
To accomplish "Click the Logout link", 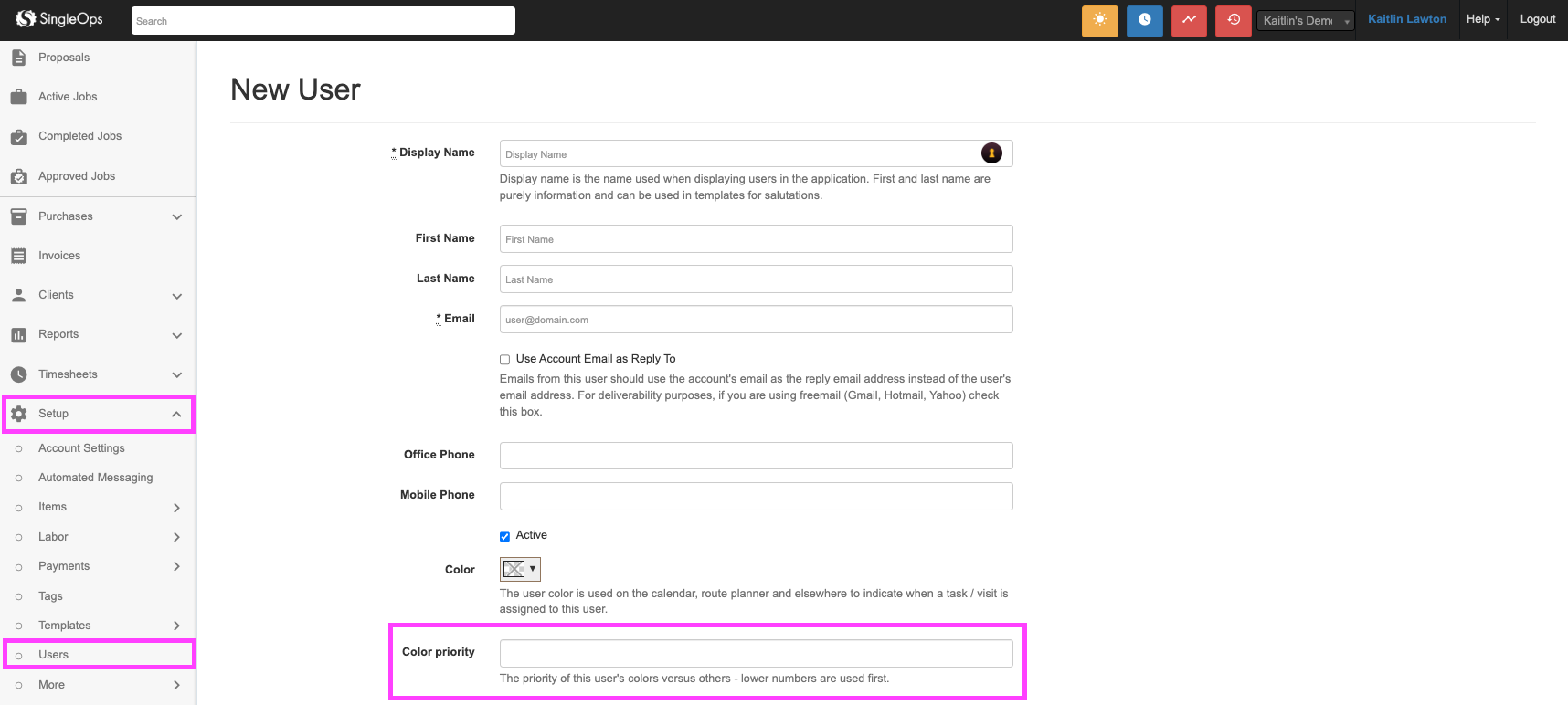I will click(1537, 19).
